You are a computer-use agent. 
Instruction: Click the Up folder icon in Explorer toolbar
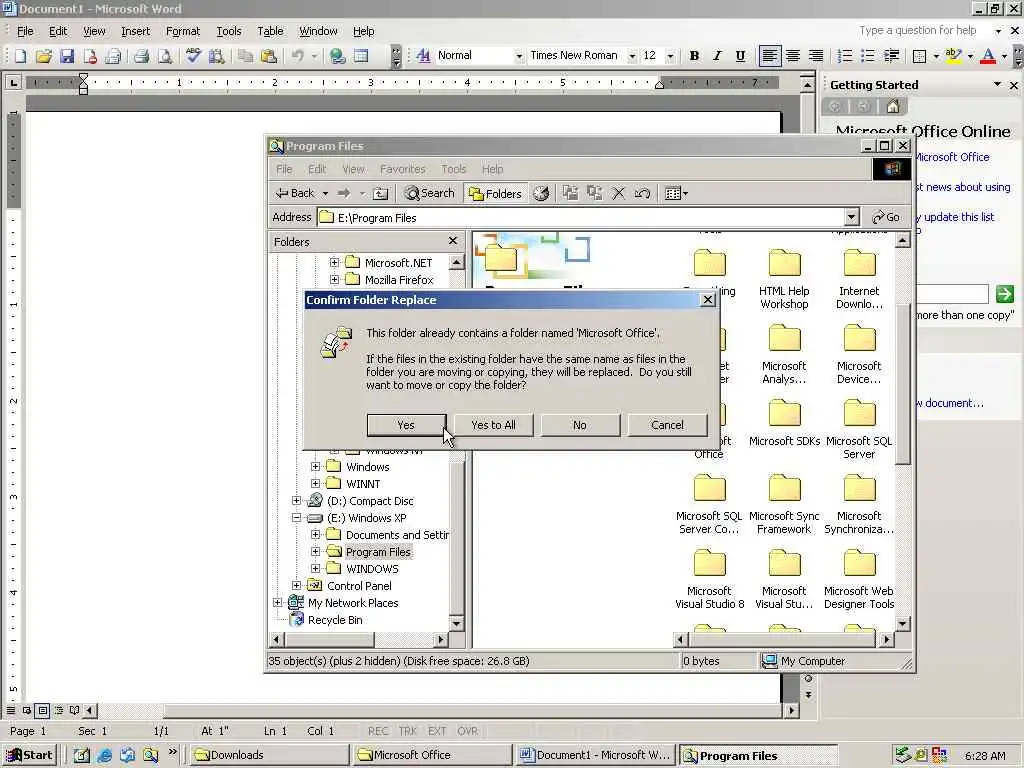tap(381, 193)
